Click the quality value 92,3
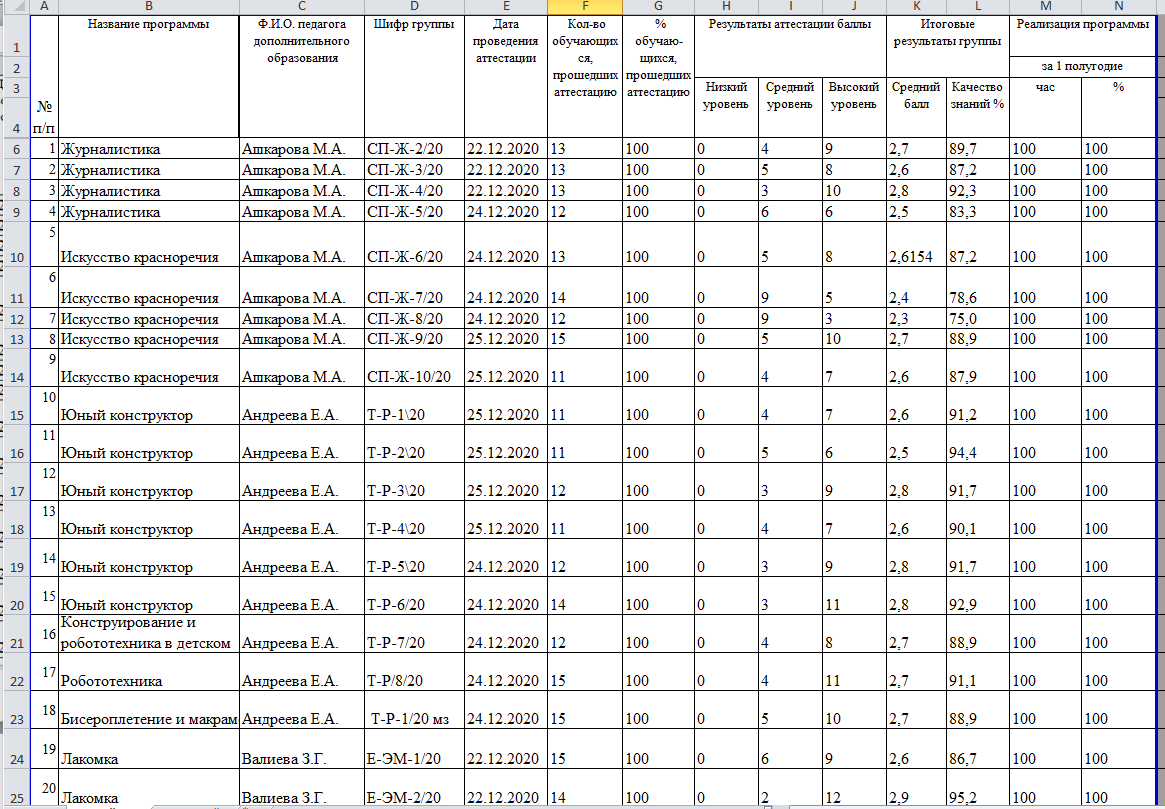 click(x=978, y=191)
